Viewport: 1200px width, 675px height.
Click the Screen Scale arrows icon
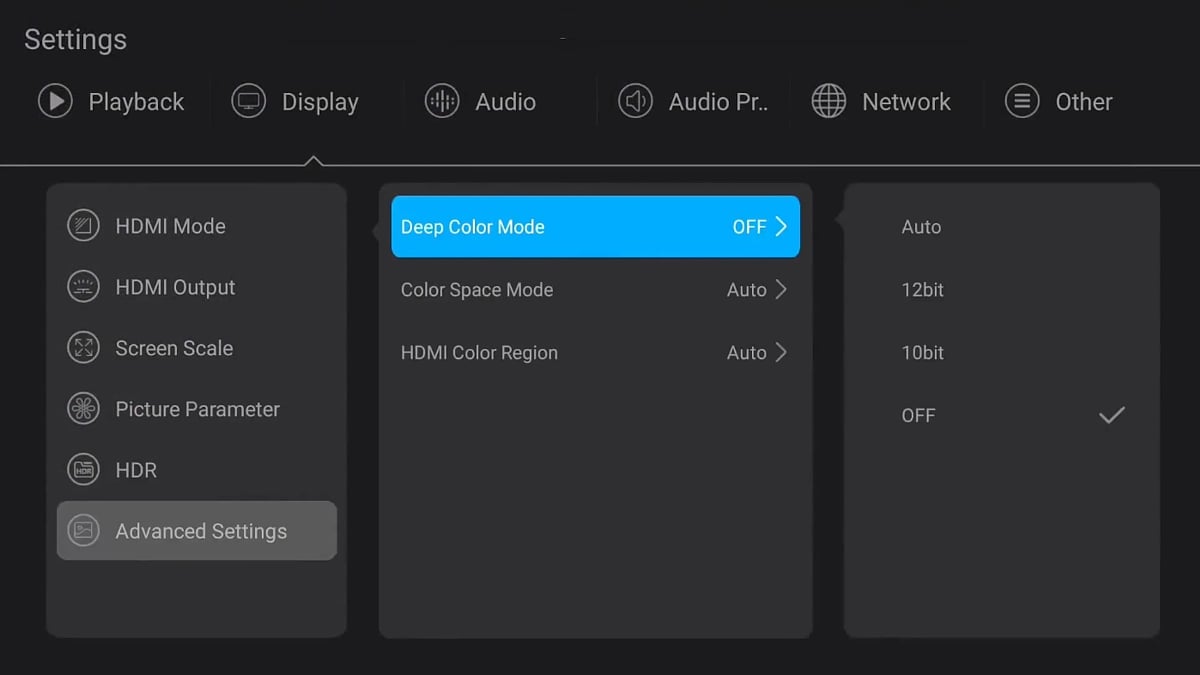(x=83, y=348)
